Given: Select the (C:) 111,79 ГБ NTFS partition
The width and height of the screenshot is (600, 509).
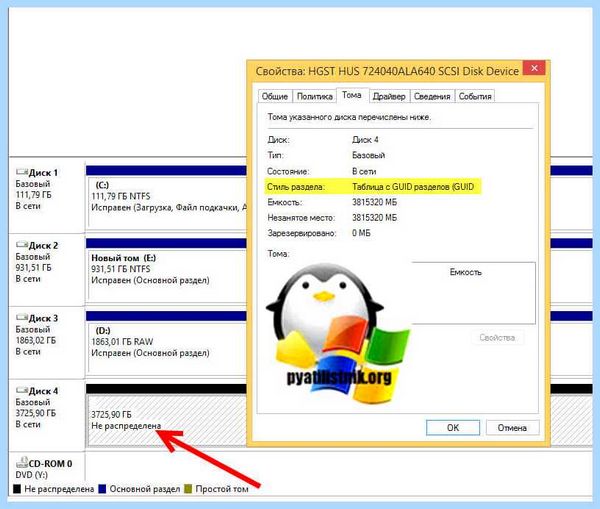Looking at the screenshot, I should [167, 202].
